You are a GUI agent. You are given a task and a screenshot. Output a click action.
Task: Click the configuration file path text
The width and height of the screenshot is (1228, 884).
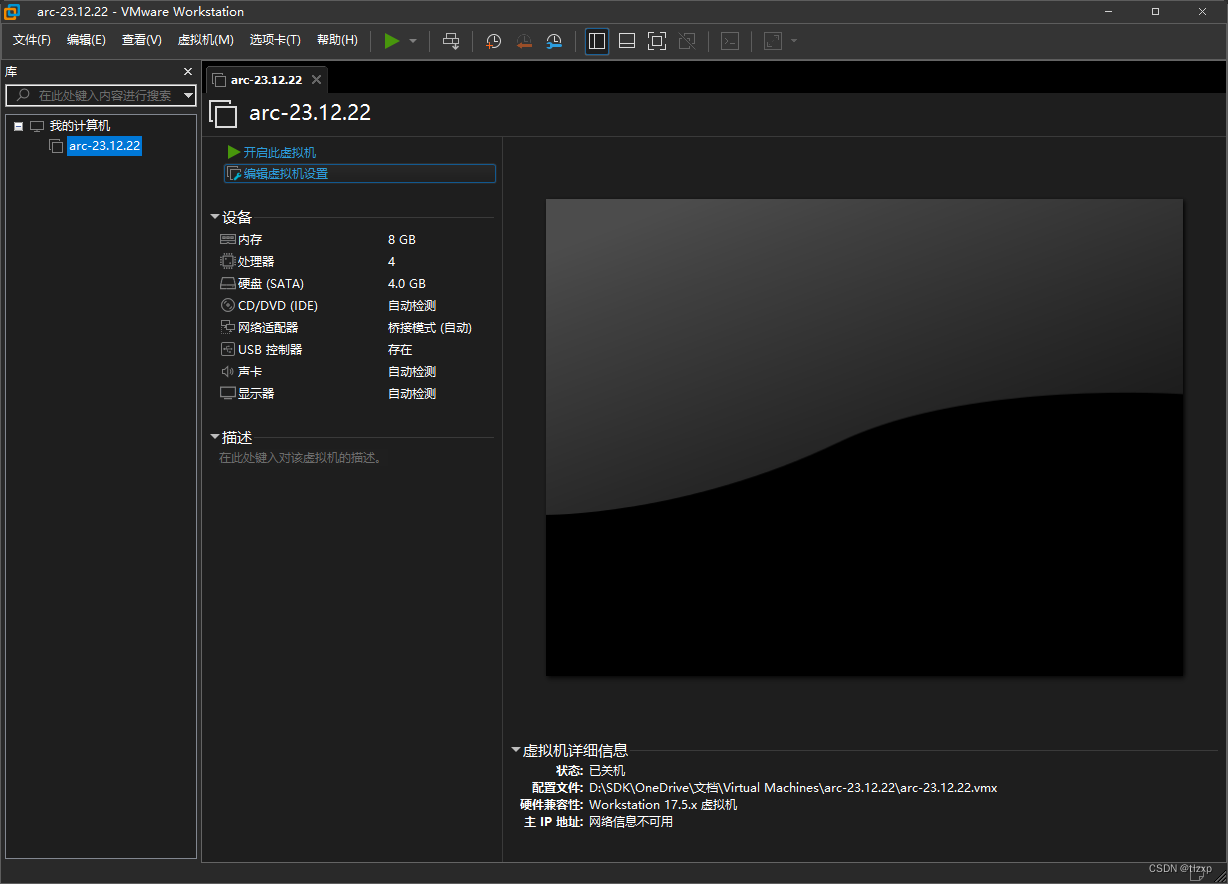tap(793, 788)
